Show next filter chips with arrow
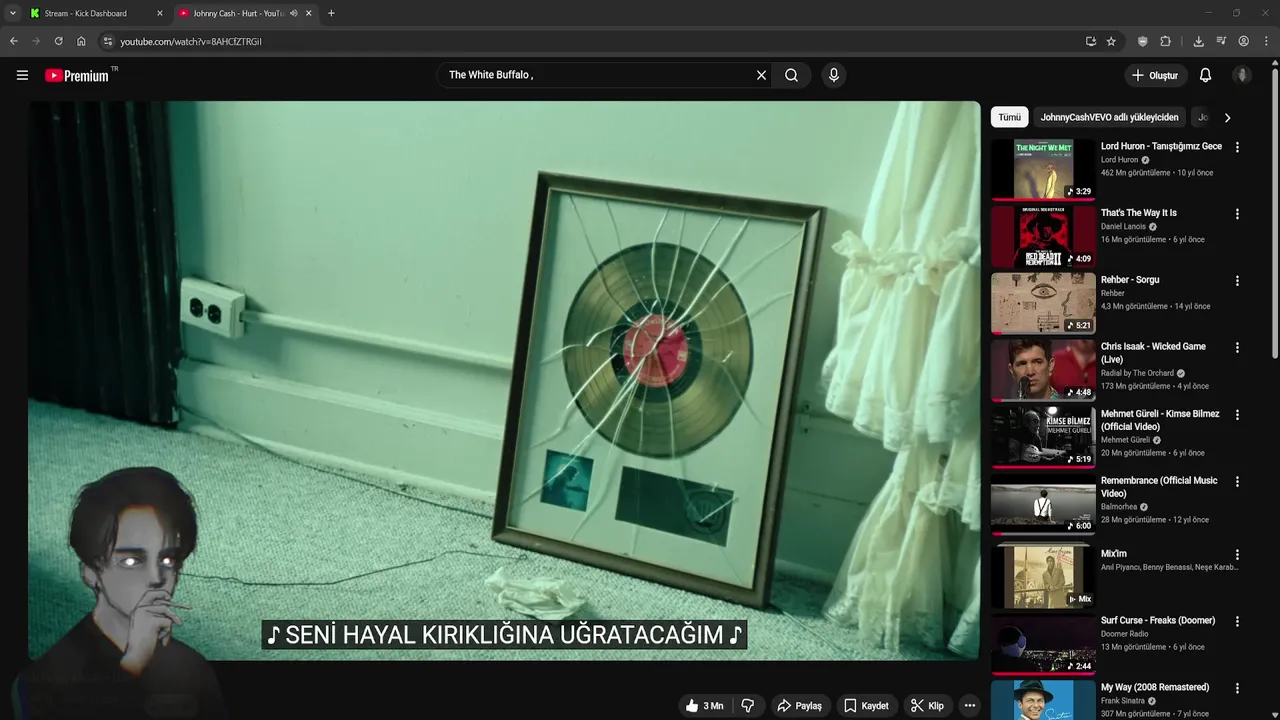The image size is (1280, 720). [x=1227, y=117]
